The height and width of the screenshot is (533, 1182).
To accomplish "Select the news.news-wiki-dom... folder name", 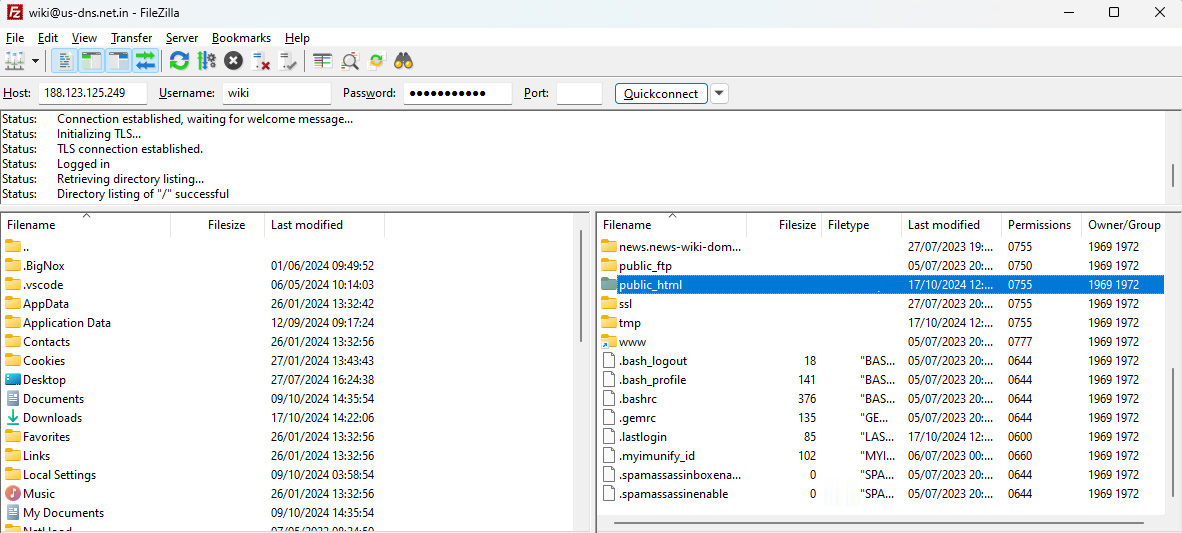I will point(680,247).
